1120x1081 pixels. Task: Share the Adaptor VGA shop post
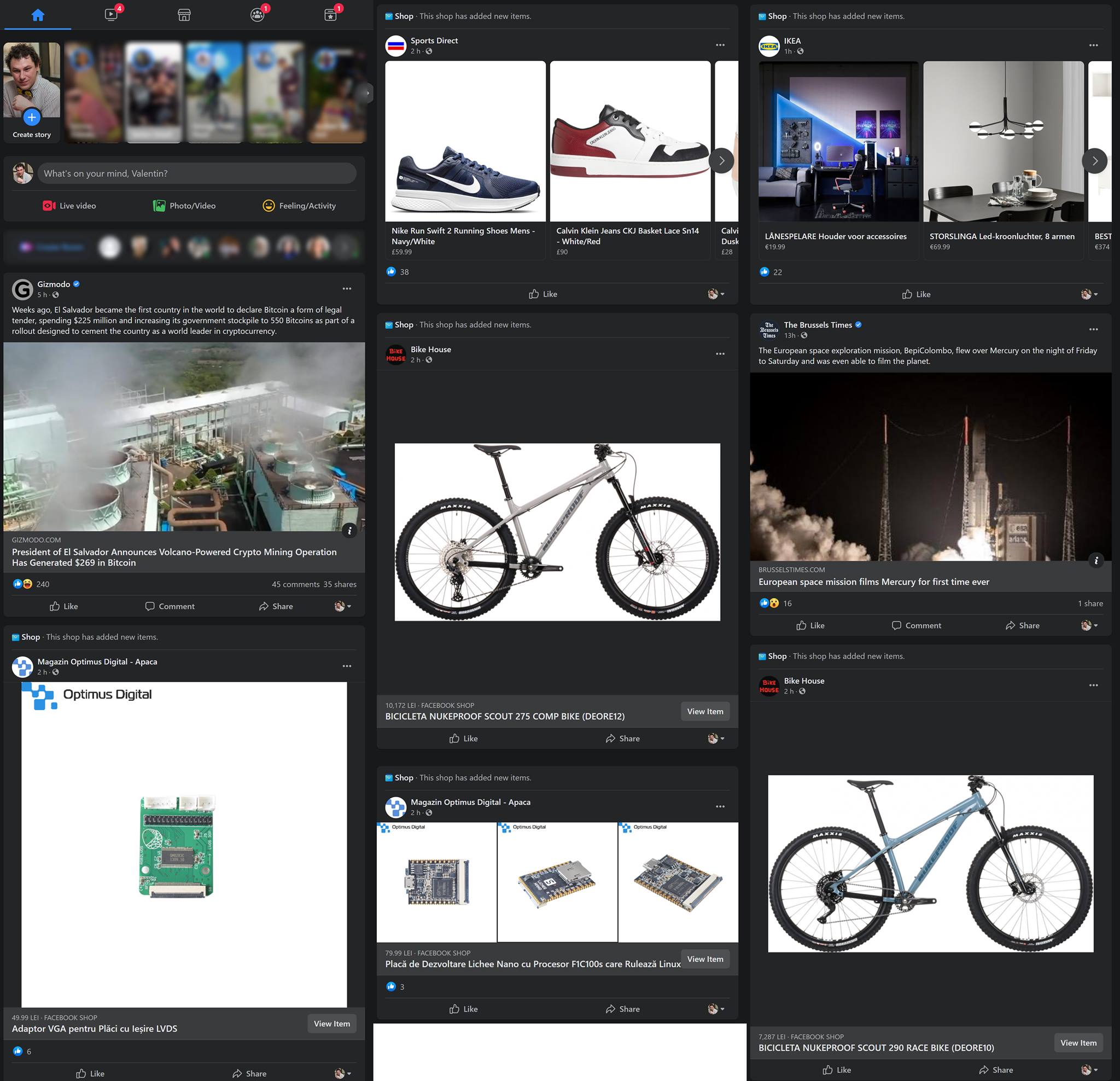[250, 1073]
